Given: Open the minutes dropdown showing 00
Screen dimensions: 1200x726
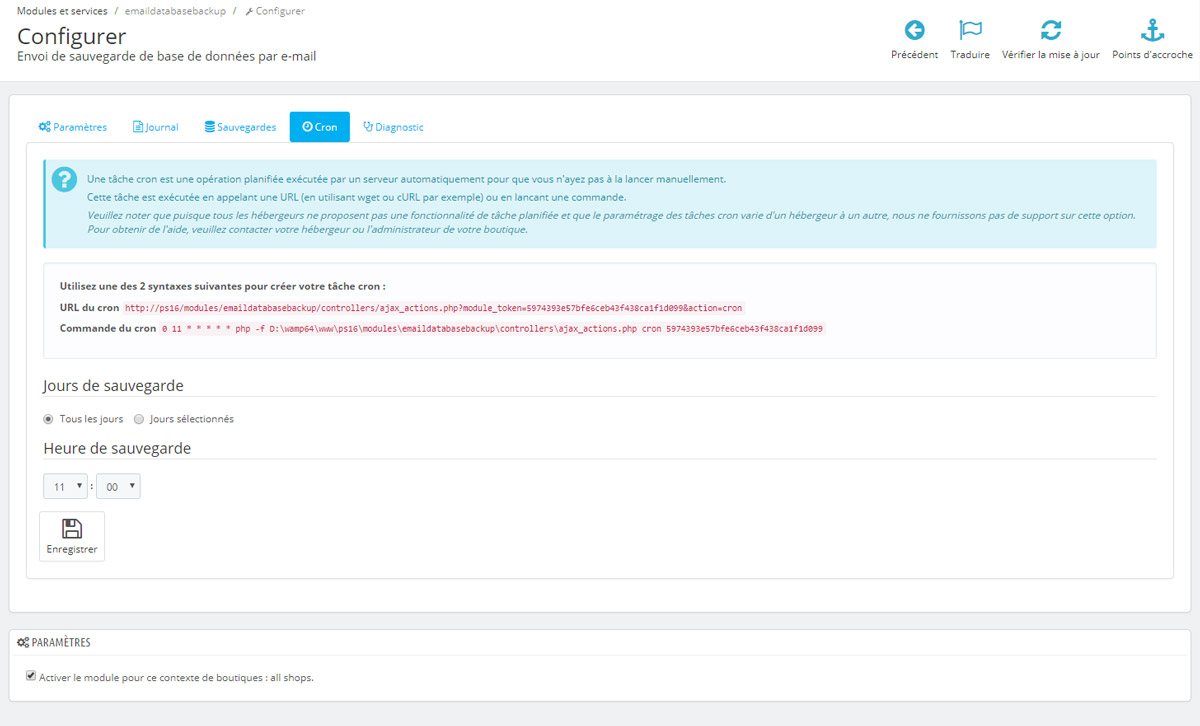Looking at the screenshot, I should [x=117, y=486].
